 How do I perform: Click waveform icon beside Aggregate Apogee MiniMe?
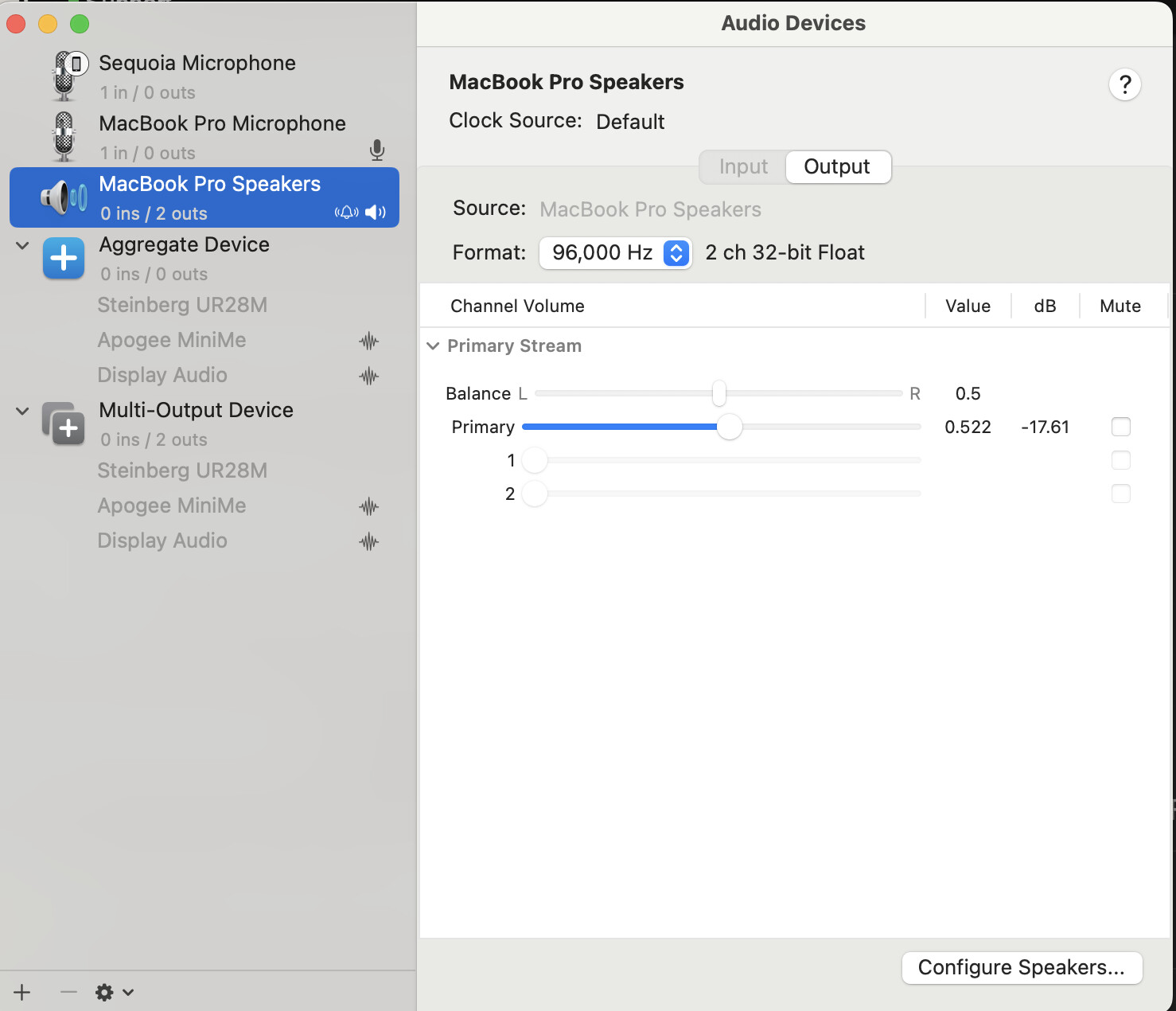click(368, 342)
